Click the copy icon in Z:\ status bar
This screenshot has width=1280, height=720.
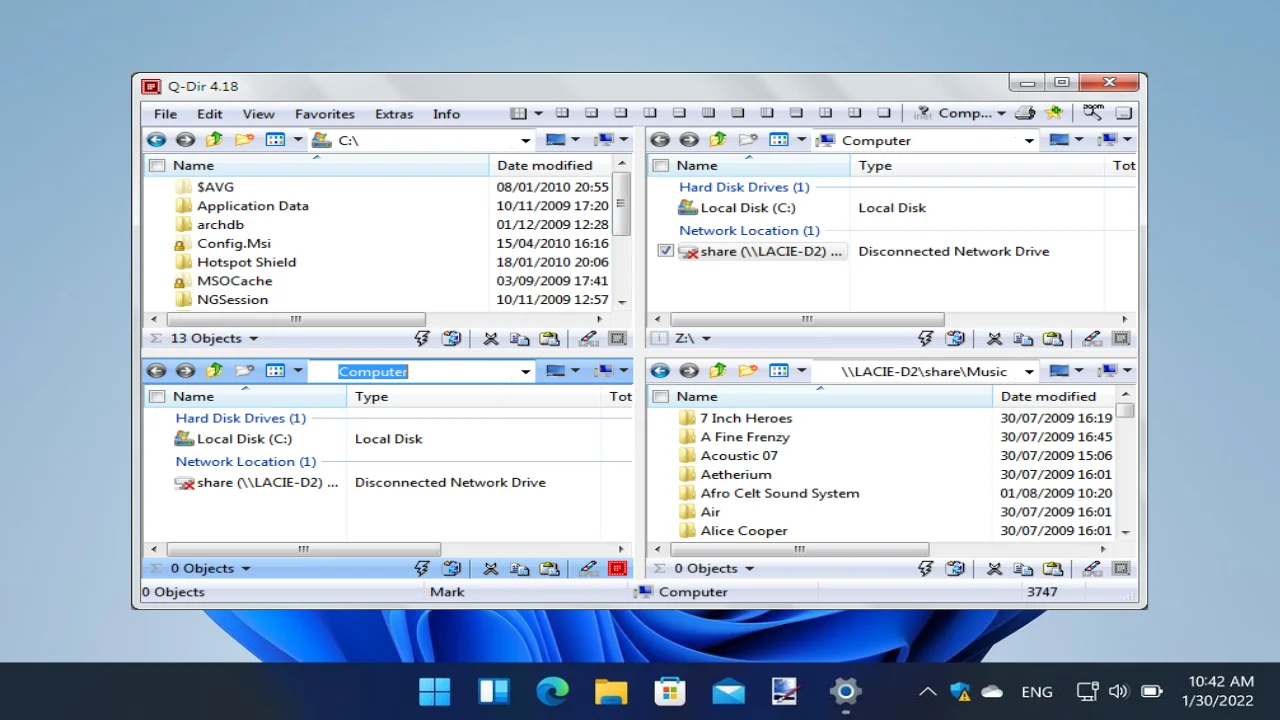1023,339
